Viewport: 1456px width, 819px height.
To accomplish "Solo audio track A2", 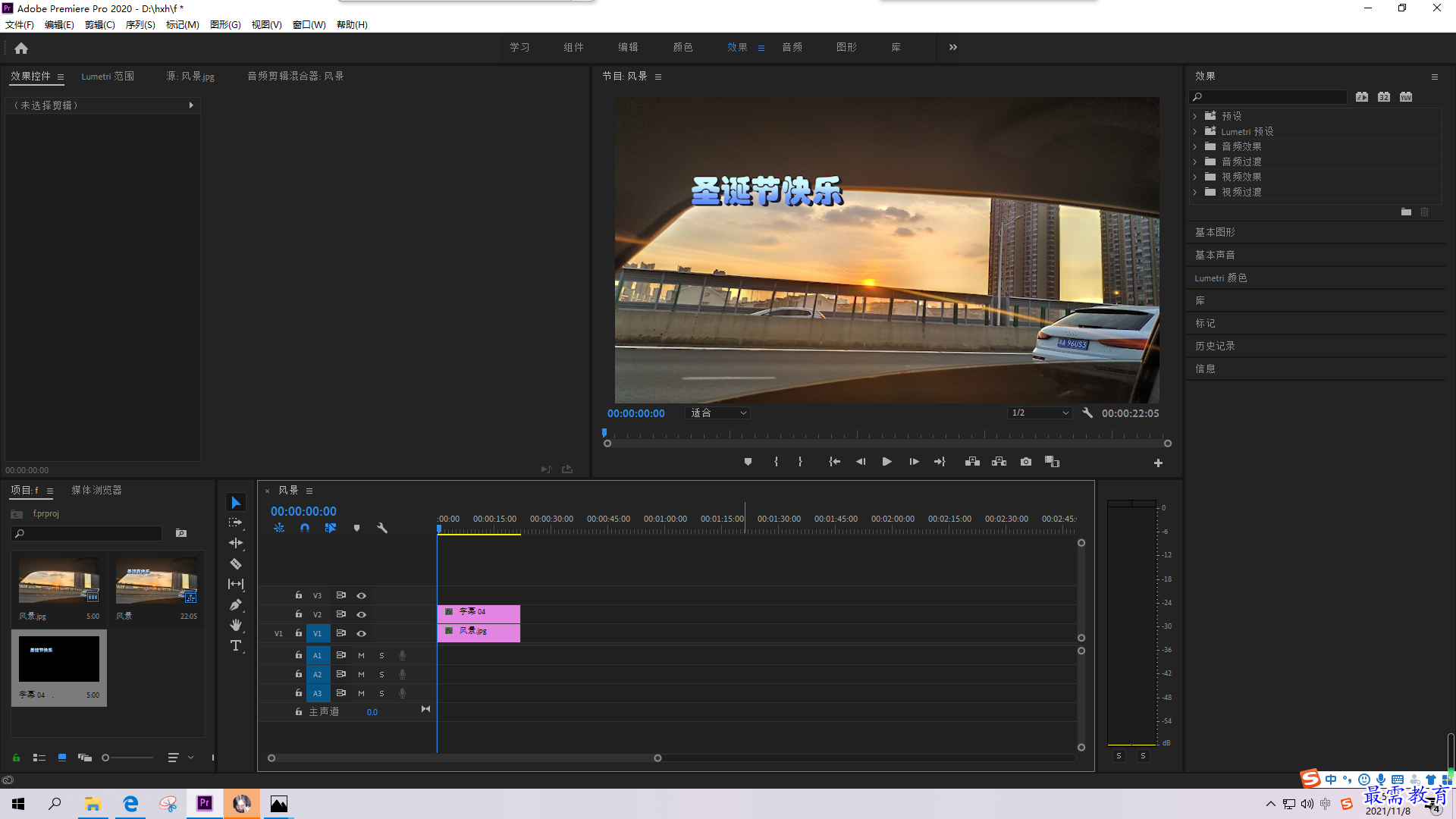I will [x=381, y=674].
